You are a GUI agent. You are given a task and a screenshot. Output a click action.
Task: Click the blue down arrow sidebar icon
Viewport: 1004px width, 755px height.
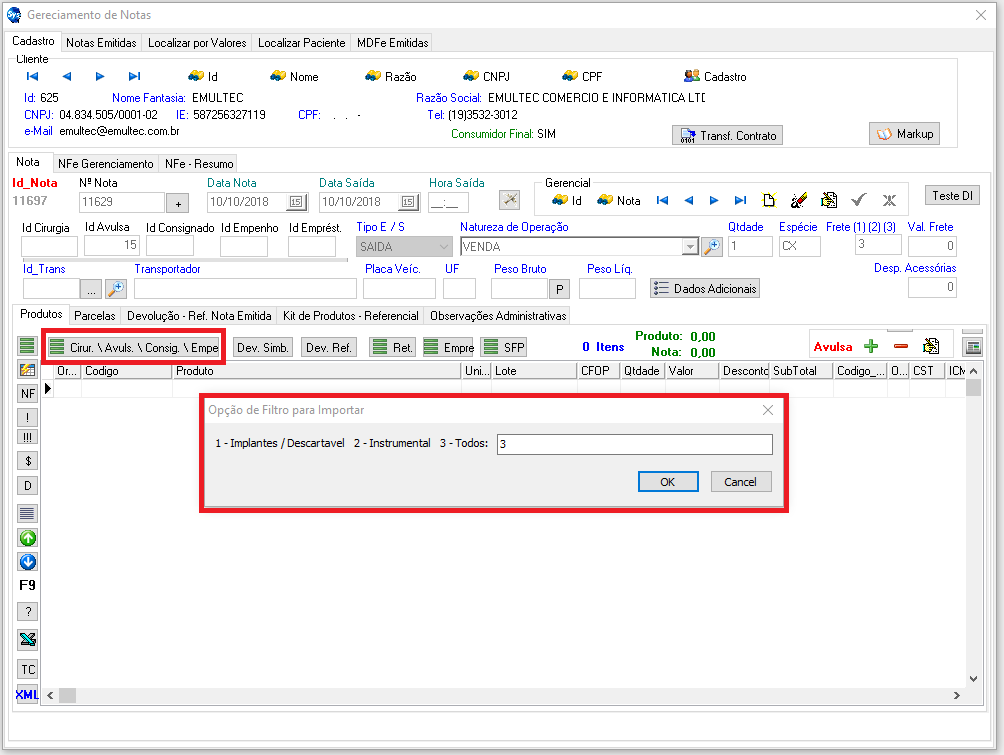point(28,562)
